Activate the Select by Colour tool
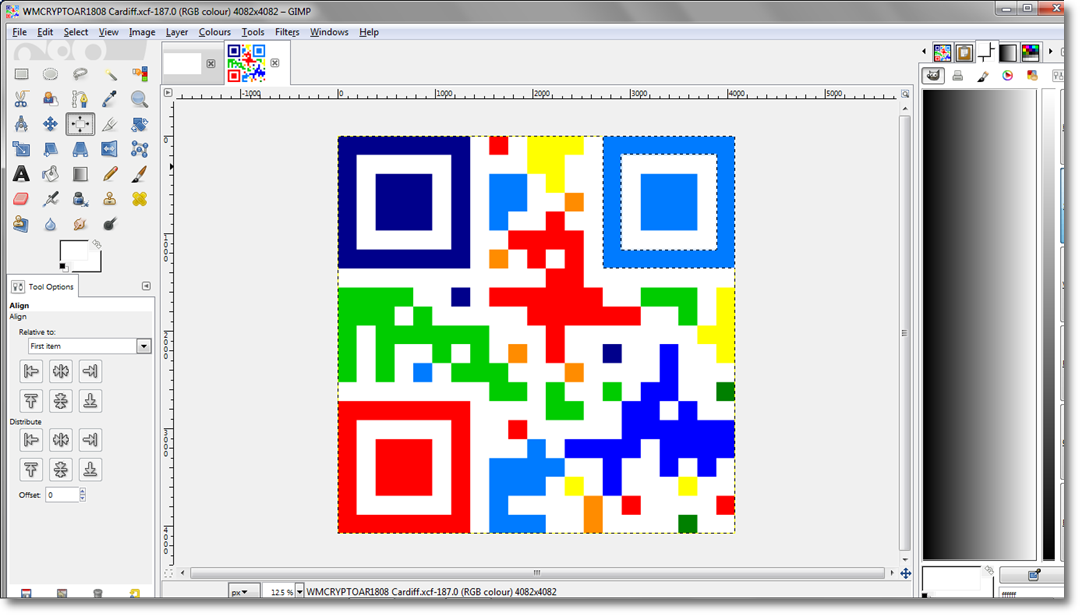1080x615 pixels. click(139, 74)
